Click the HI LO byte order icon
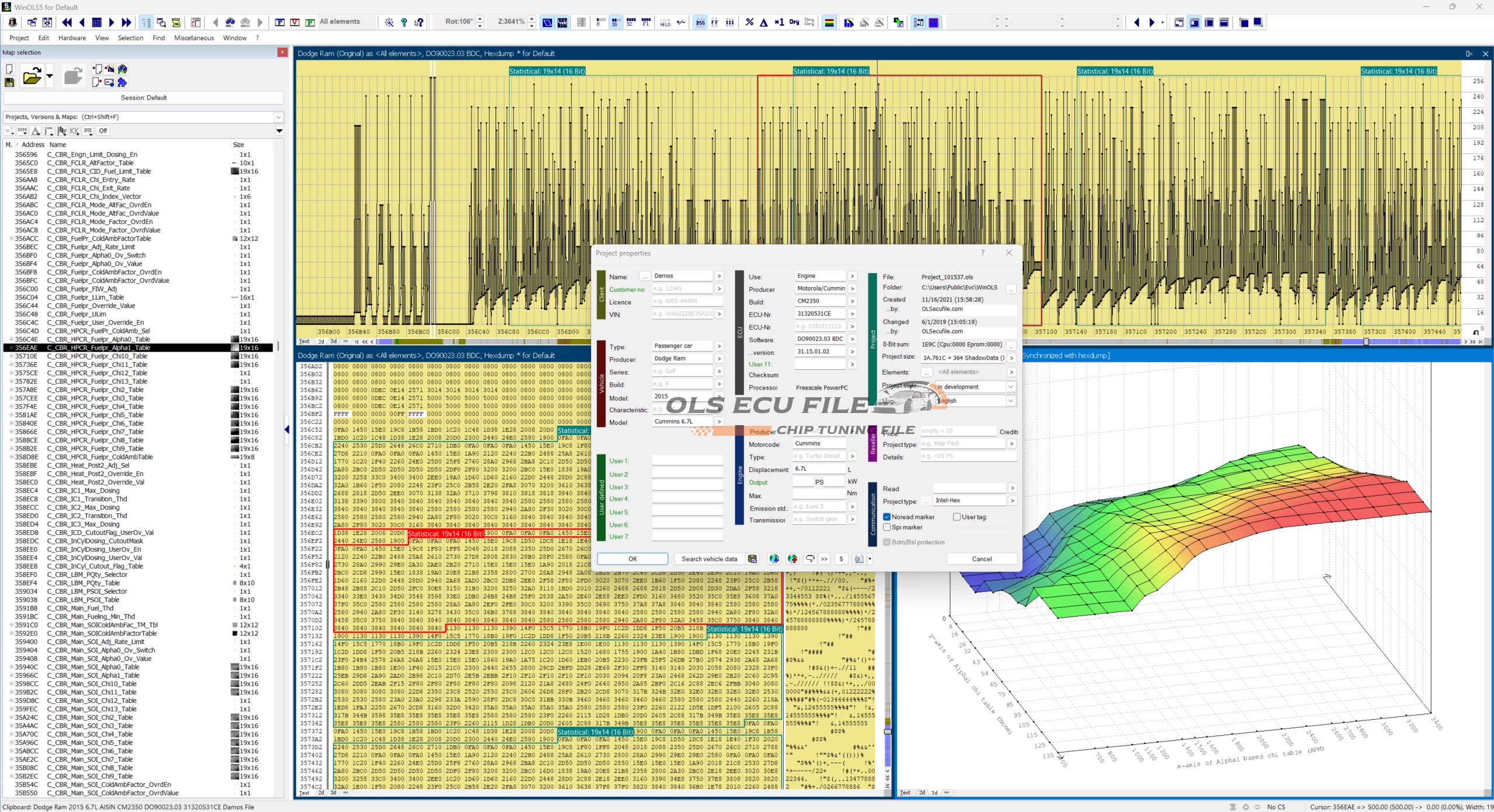Image resolution: width=1494 pixels, height=812 pixels. [665, 23]
